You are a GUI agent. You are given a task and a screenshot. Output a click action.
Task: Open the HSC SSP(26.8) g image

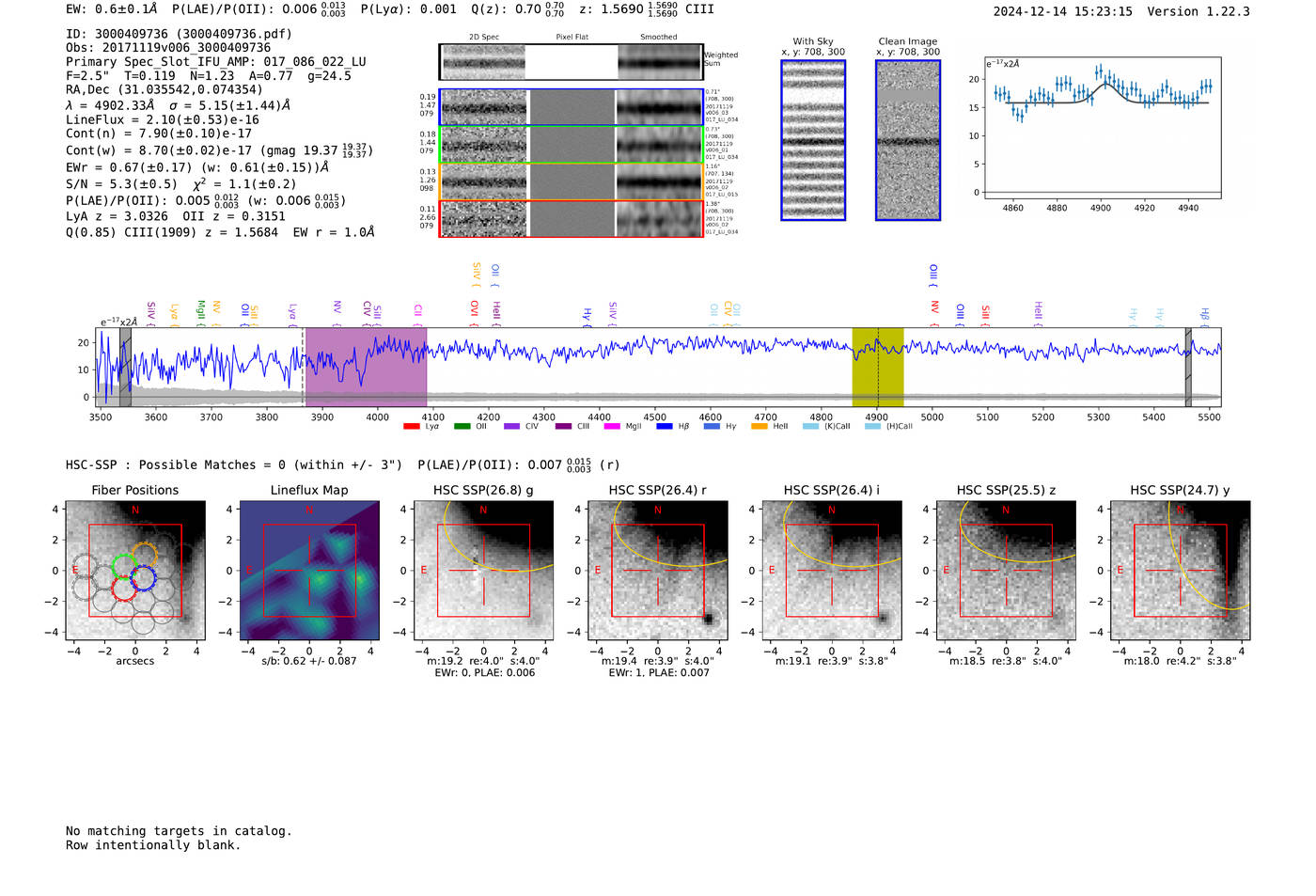pyautogui.click(x=483, y=571)
